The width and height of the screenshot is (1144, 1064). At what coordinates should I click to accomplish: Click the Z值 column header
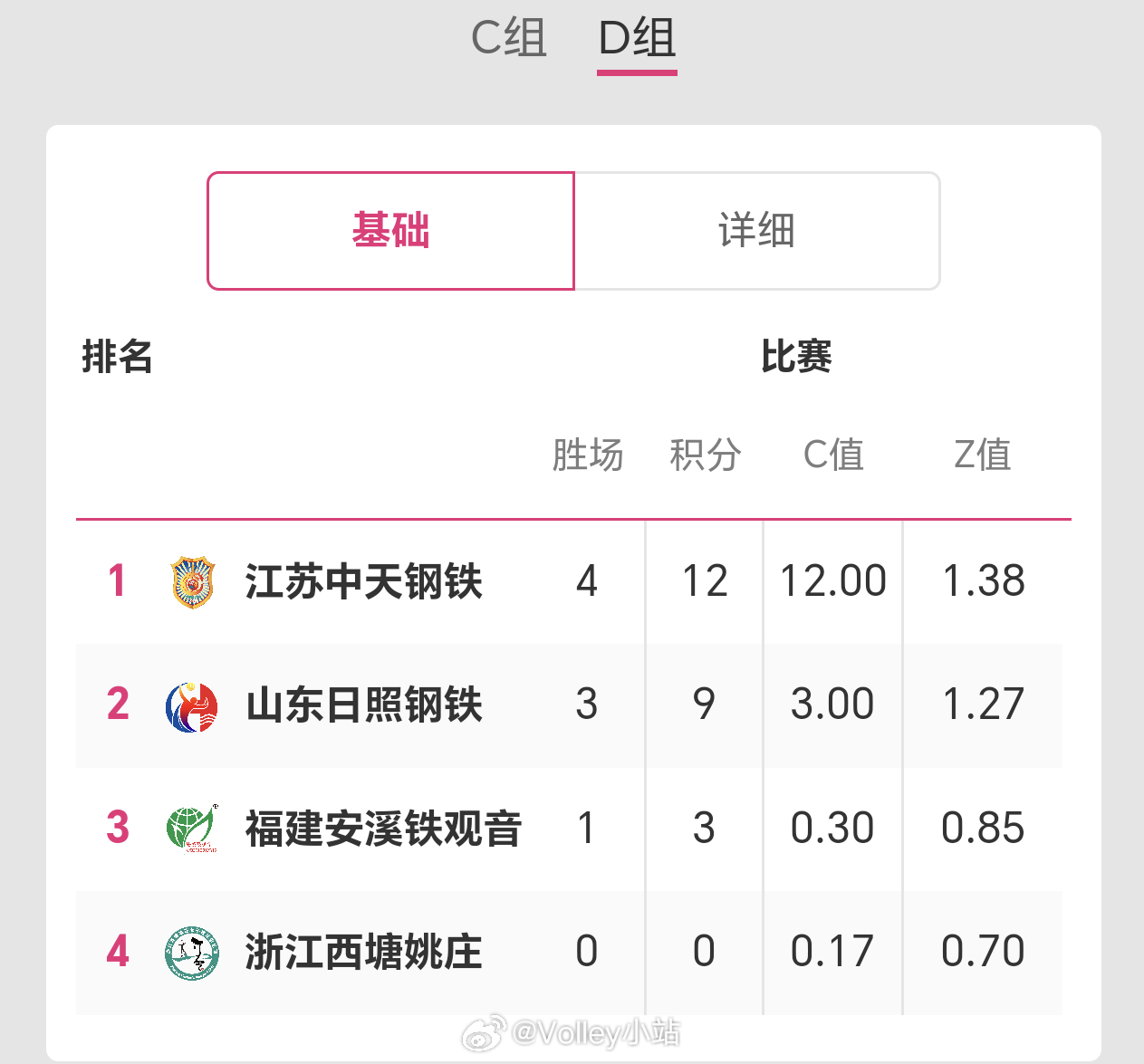(x=982, y=455)
